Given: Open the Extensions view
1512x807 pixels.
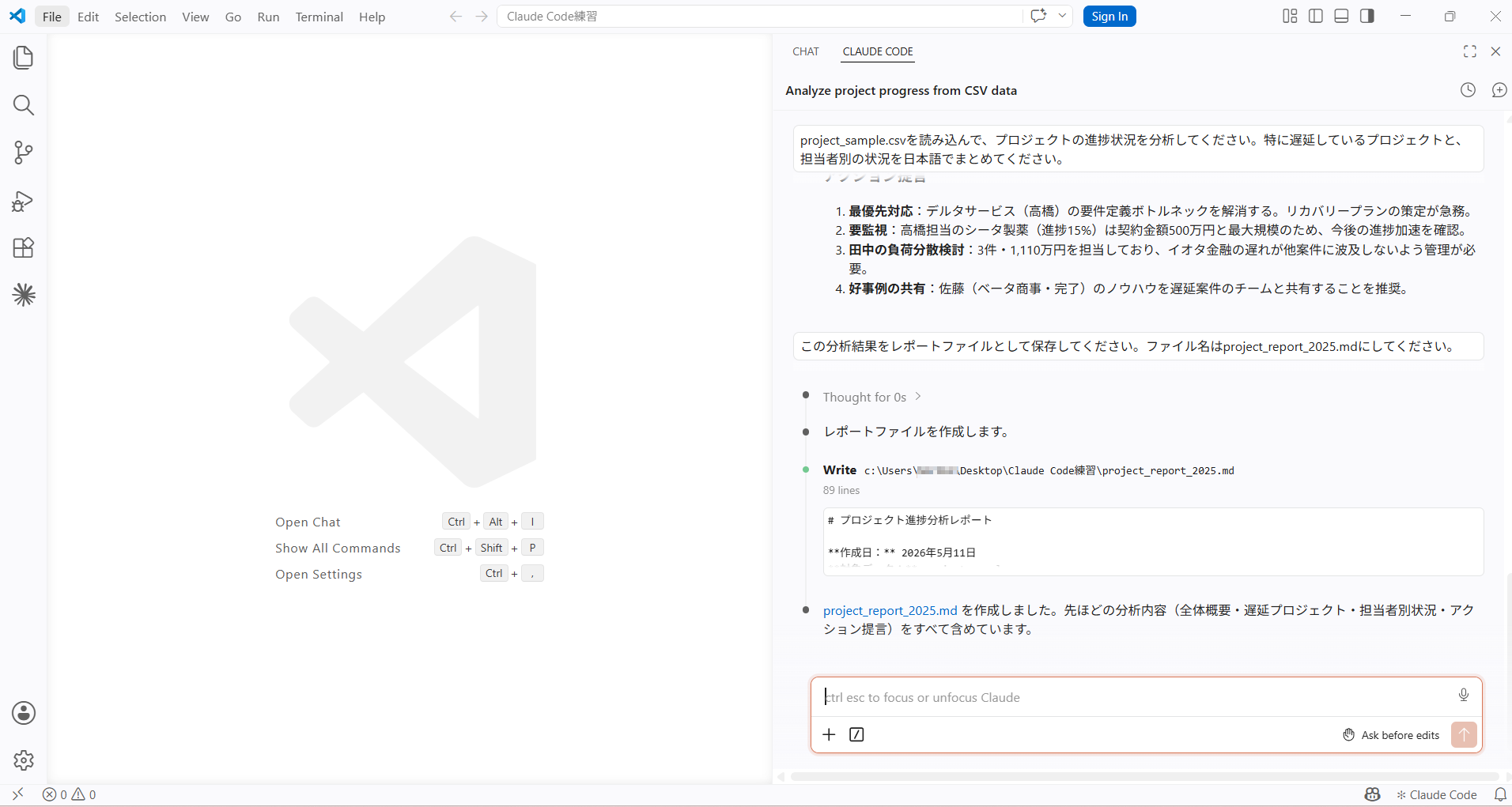Looking at the screenshot, I should 24,248.
